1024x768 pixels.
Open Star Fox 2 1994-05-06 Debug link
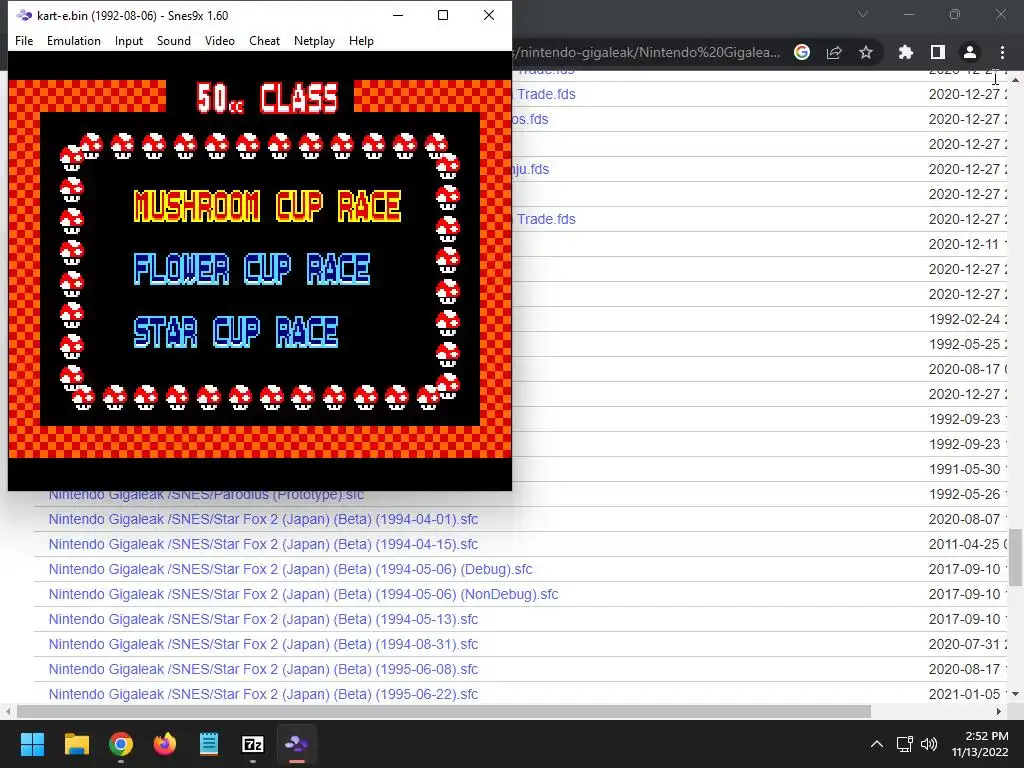[291, 569]
